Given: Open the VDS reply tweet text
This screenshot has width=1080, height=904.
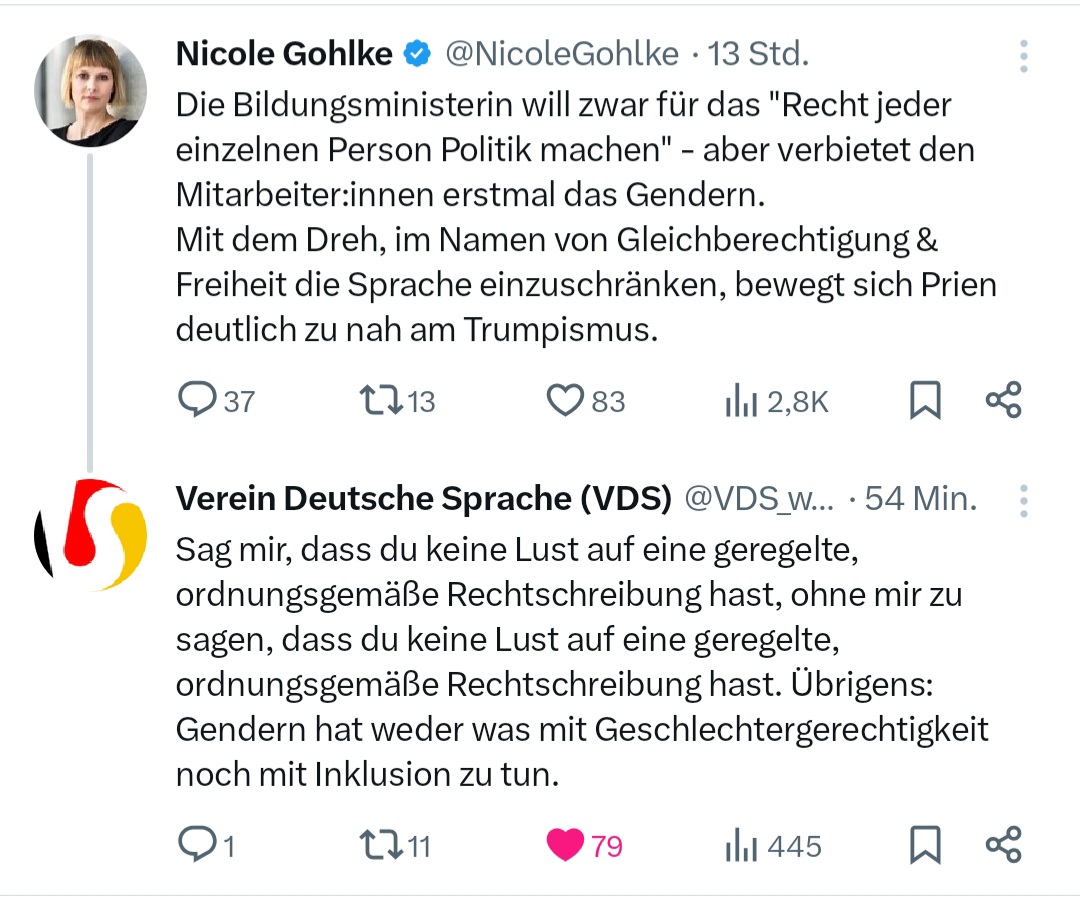Looking at the screenshot, I should click(x=580, y=660).
